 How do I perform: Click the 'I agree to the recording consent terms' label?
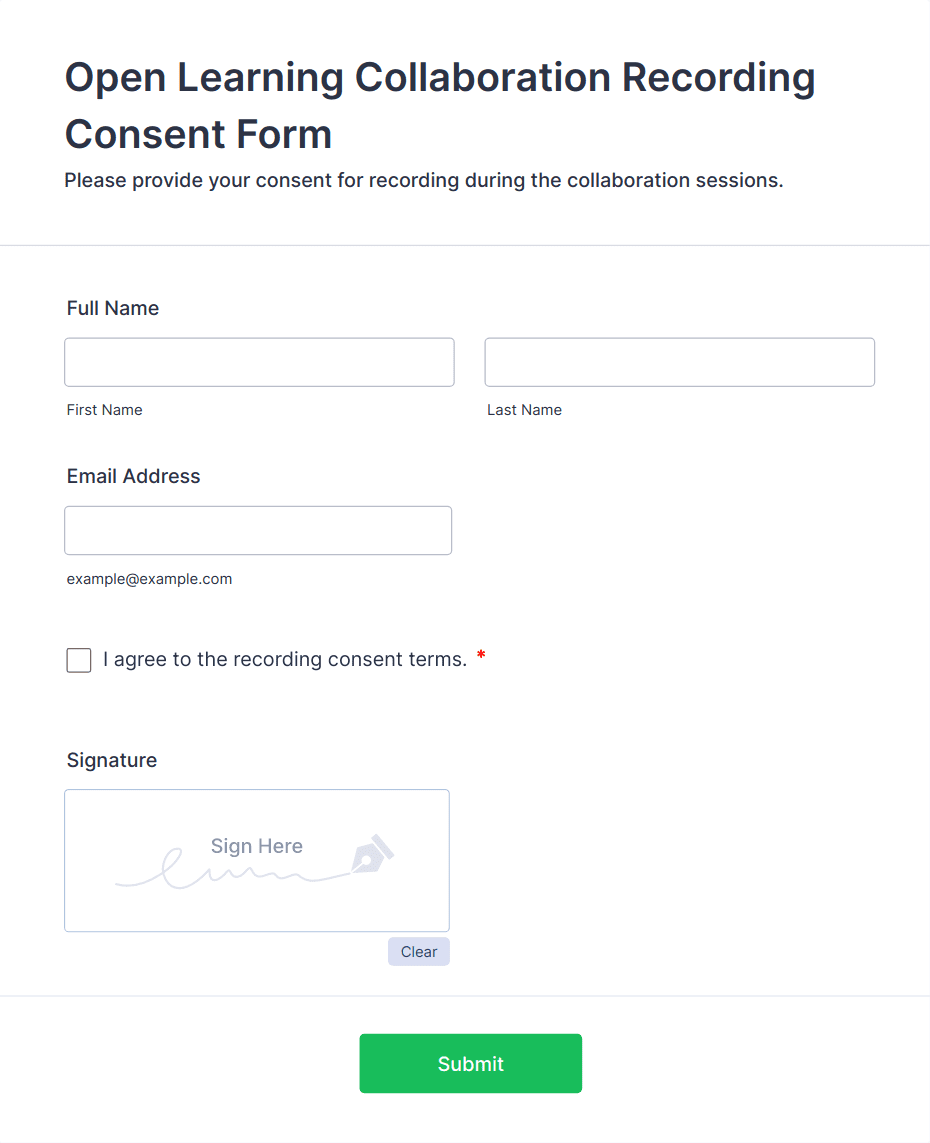click(x=285, y=660)
